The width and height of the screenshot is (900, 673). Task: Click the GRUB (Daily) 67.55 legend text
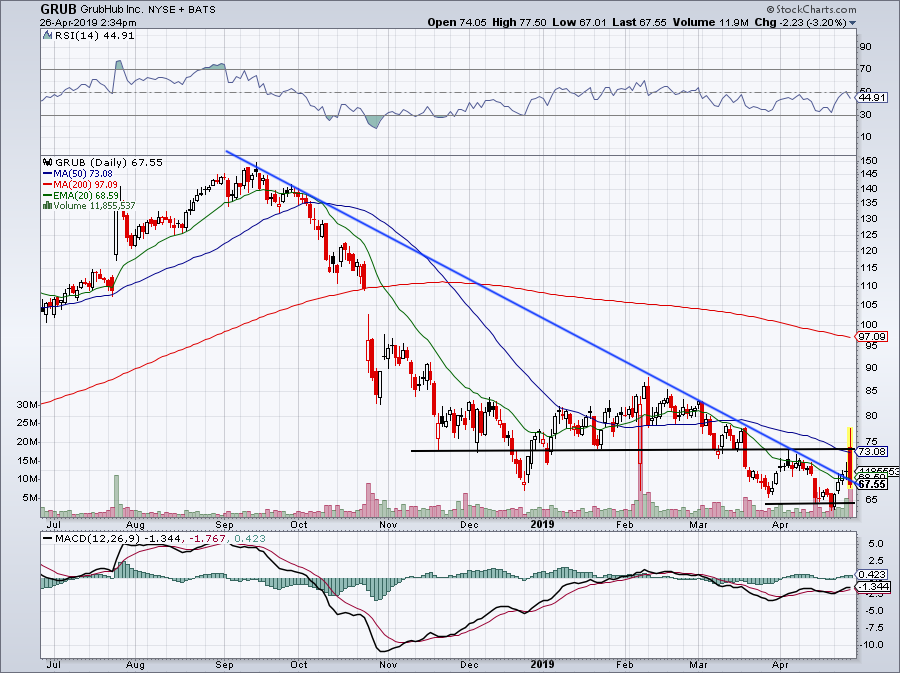tap(108, 163)
